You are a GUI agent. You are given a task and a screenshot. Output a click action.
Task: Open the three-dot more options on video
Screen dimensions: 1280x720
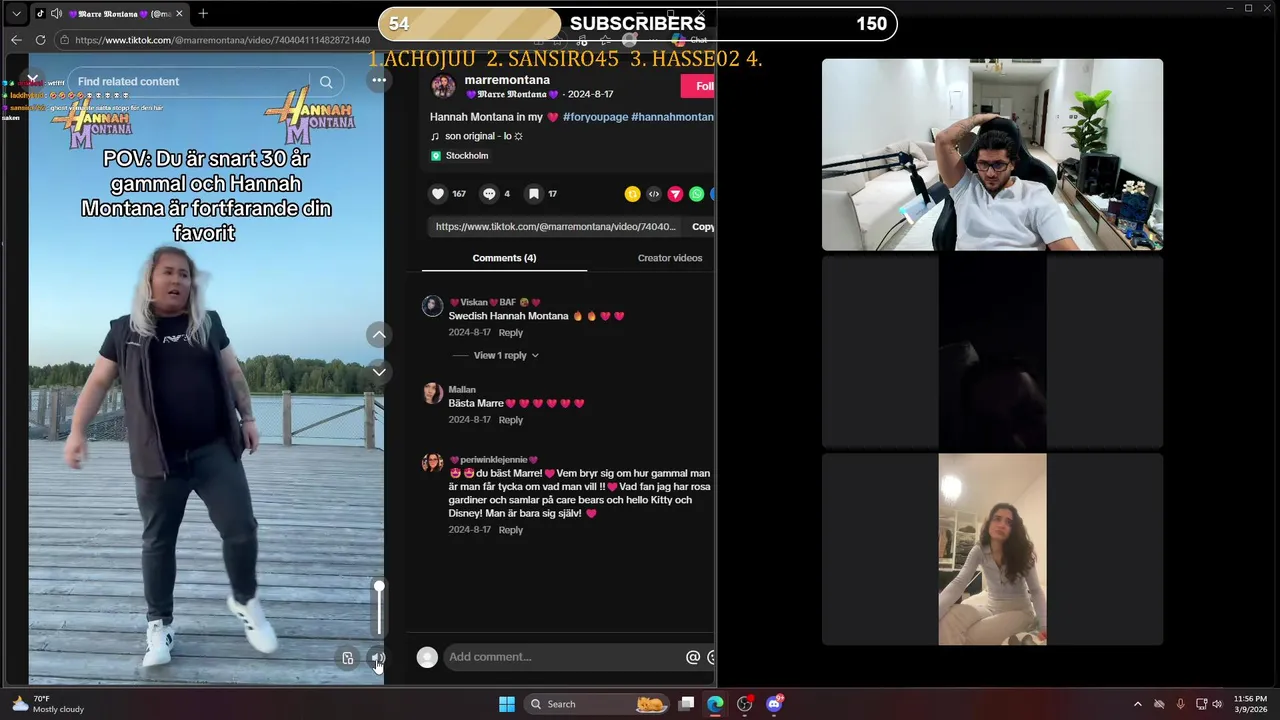click(378, 82)
